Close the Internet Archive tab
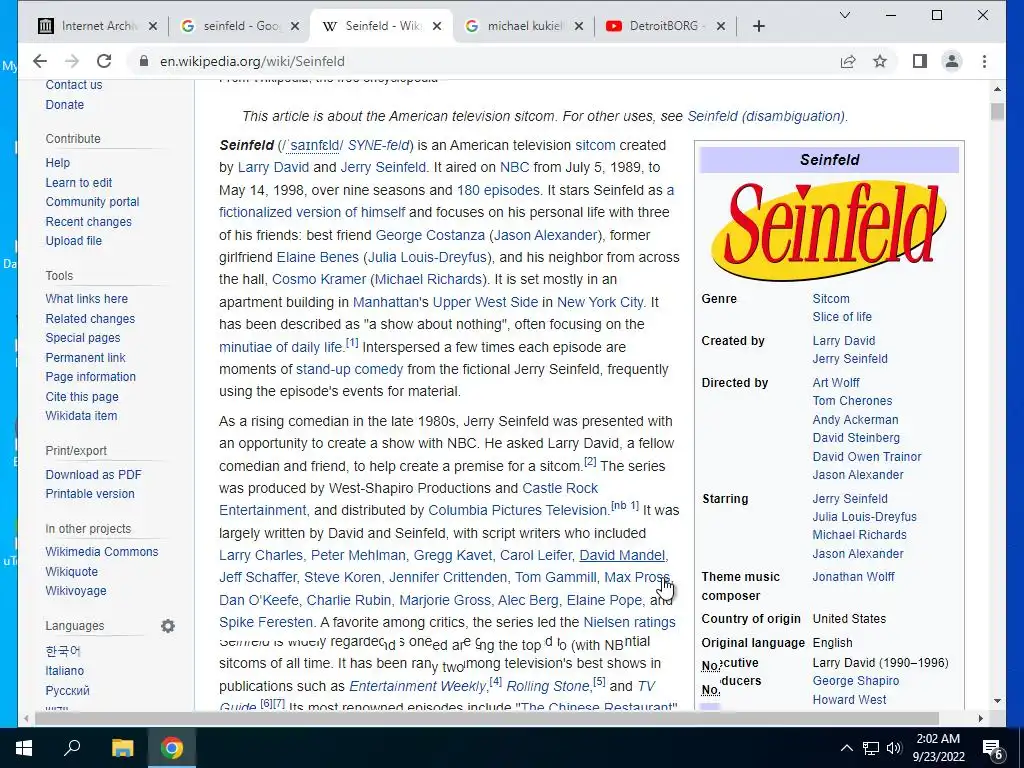Image resolution: width=1024 pixels, height=768 pixels. (153, 26)
